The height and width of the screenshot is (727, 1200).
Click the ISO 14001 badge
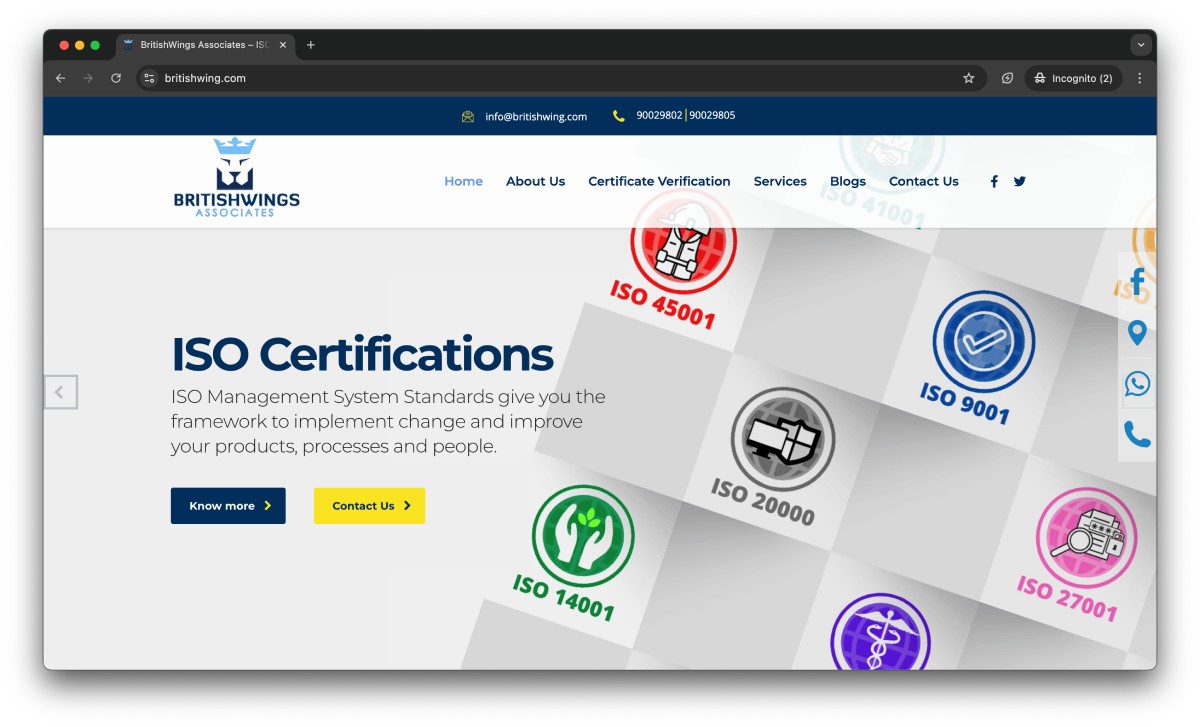point(575,553)
